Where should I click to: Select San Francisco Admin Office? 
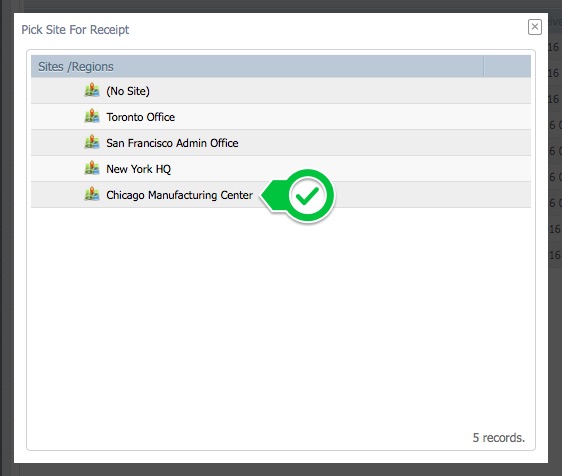point(281,143)
